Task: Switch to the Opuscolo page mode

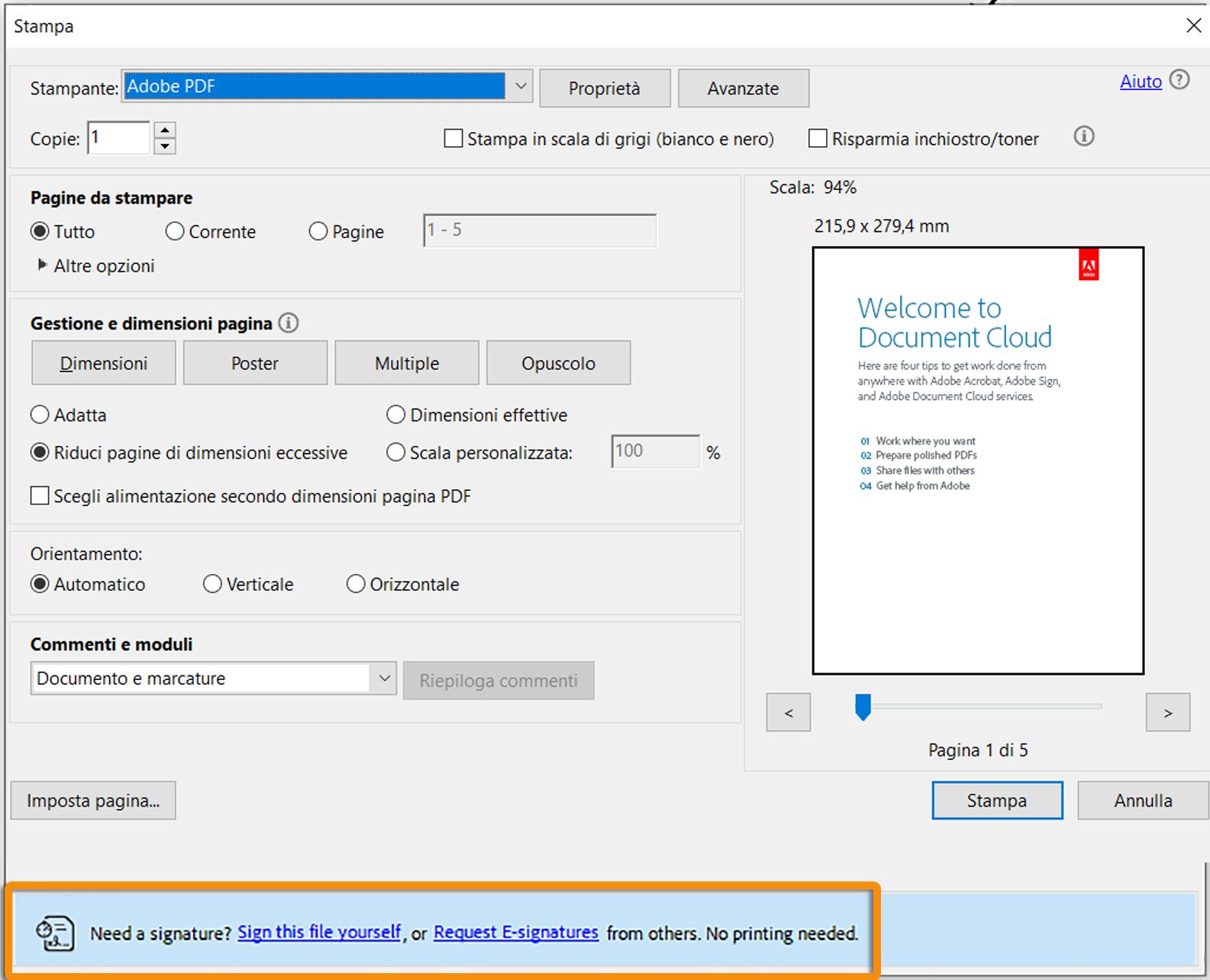Action: [558, 363]
